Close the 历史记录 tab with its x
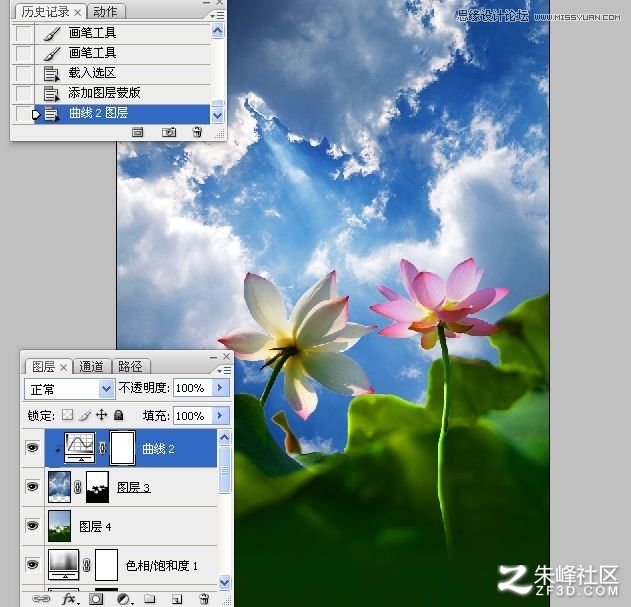Screen dimensions: 631x607 78,13
